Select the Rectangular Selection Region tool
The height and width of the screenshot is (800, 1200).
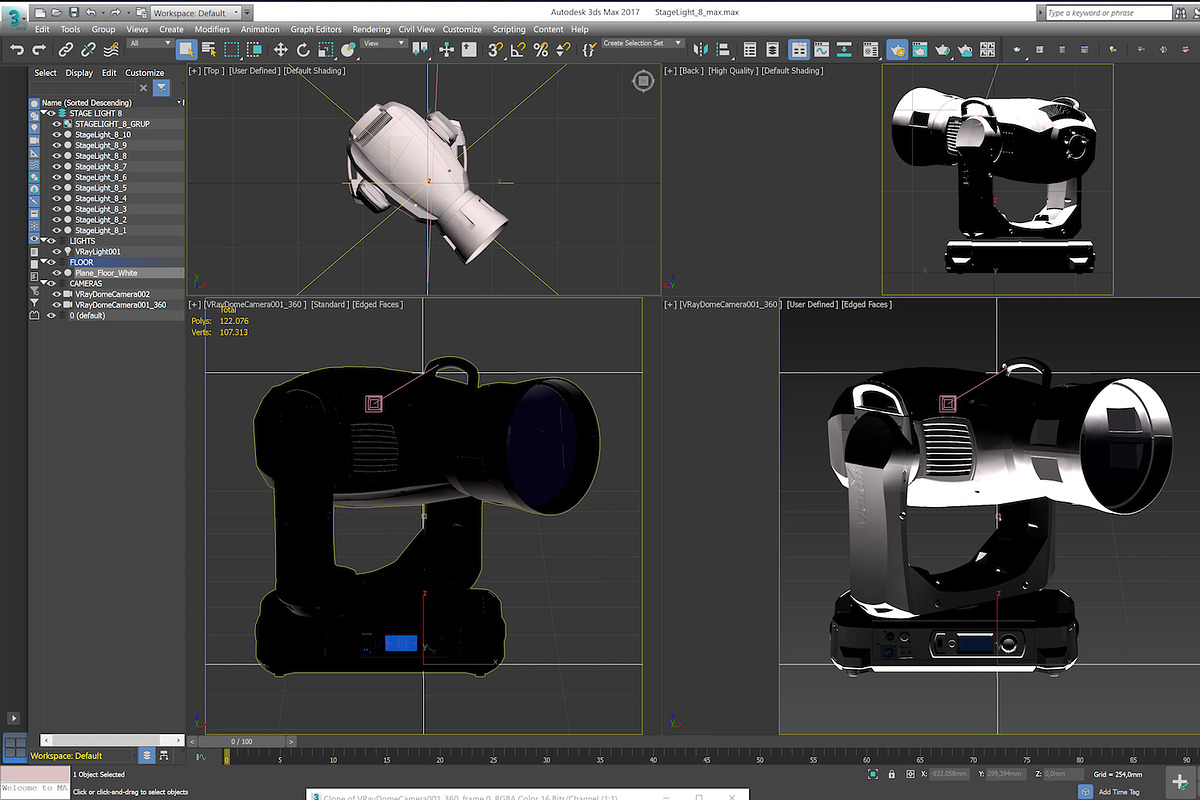point(231,49)
